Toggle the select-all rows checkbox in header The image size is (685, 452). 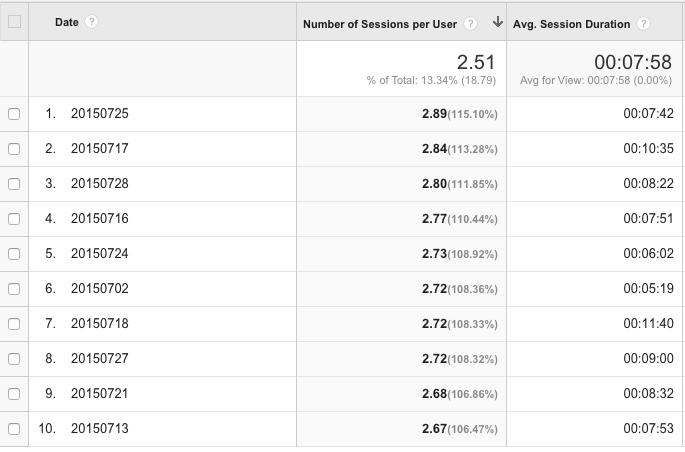[14, 22]
